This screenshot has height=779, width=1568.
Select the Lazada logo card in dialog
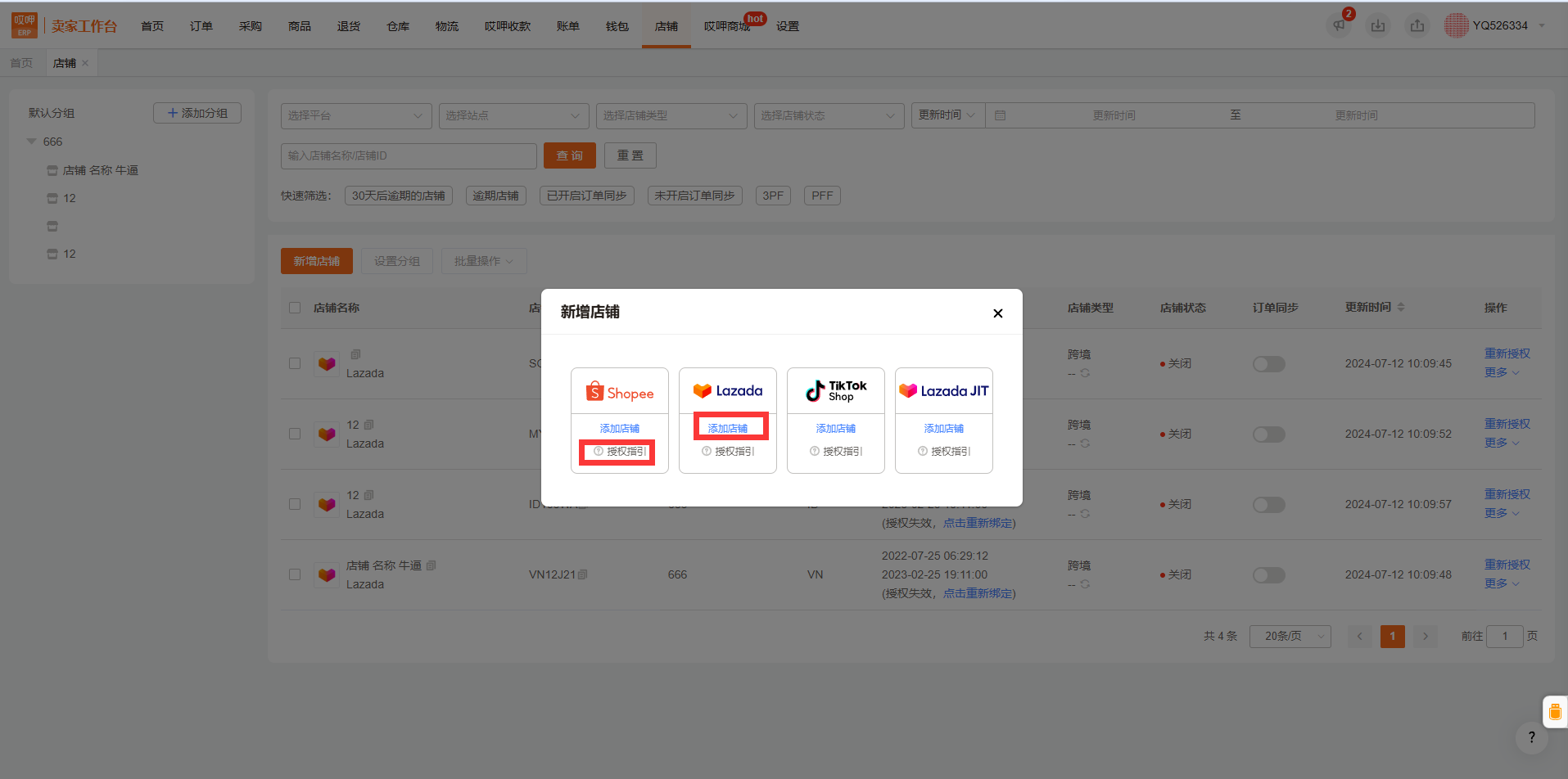[728, 391]
